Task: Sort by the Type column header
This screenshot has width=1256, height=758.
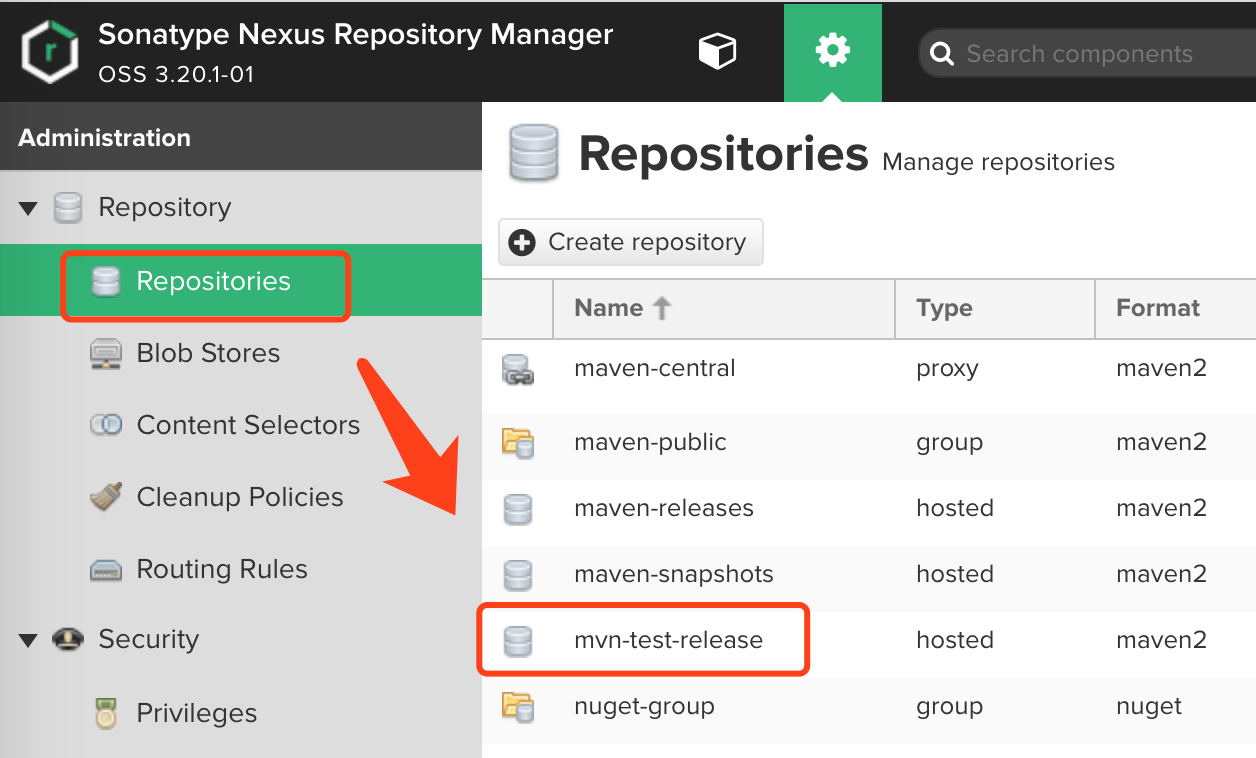Action: click(x=995, y=308)
